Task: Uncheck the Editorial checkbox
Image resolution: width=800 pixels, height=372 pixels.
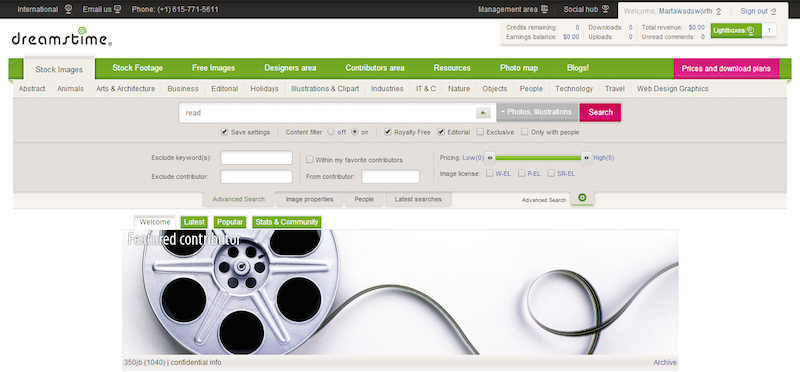Action: 441,132
